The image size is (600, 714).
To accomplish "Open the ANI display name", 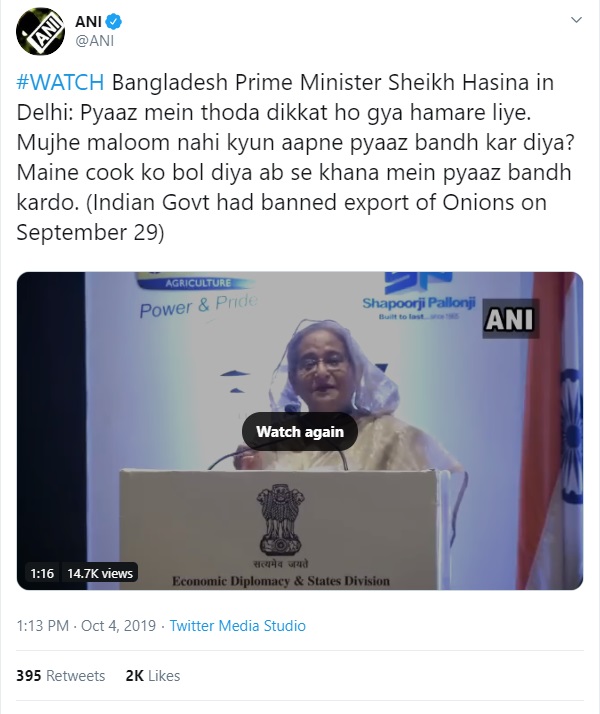I will point(88,21).
